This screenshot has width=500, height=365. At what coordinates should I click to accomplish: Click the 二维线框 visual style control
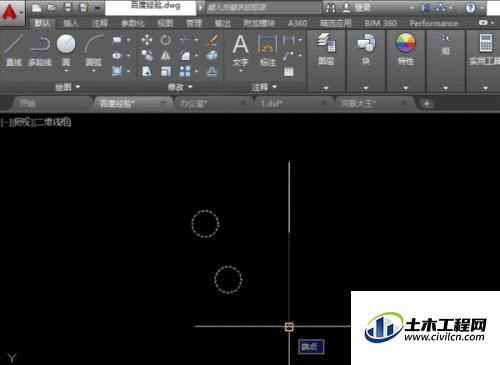pyautogui.click(x=53, y=122)
